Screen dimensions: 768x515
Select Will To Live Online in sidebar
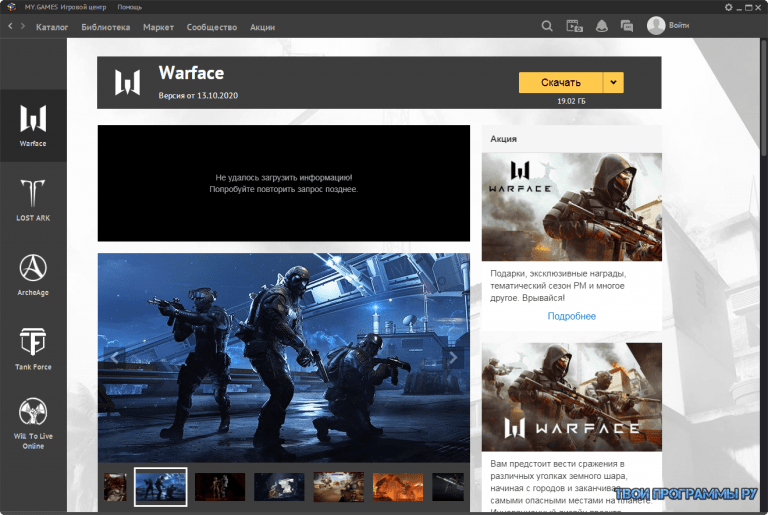click(33, 424)
